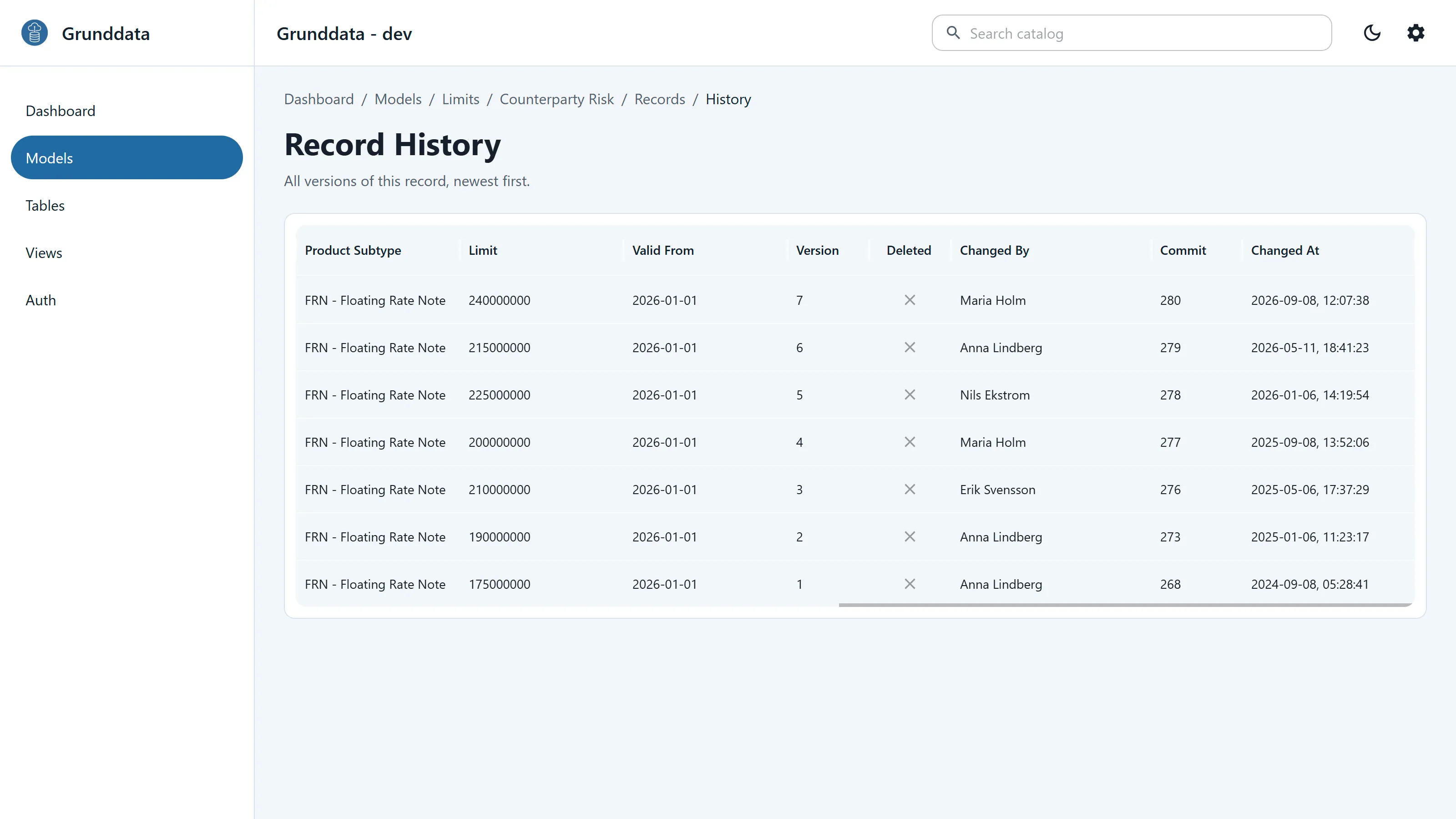
Task: Open settings gear icon
Action: 1416,33
